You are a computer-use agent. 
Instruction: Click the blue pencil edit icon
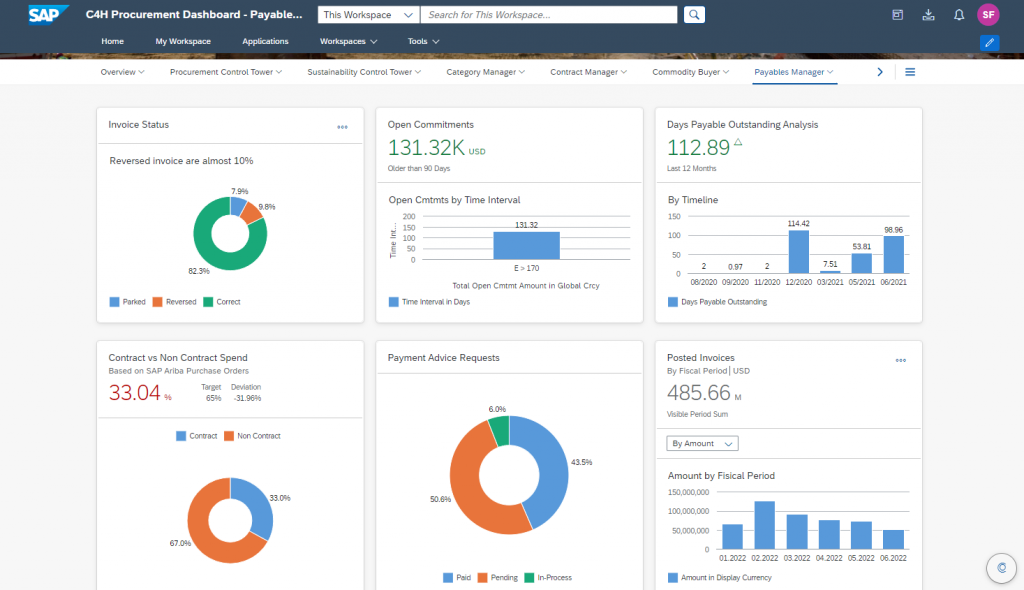[990, 42]
